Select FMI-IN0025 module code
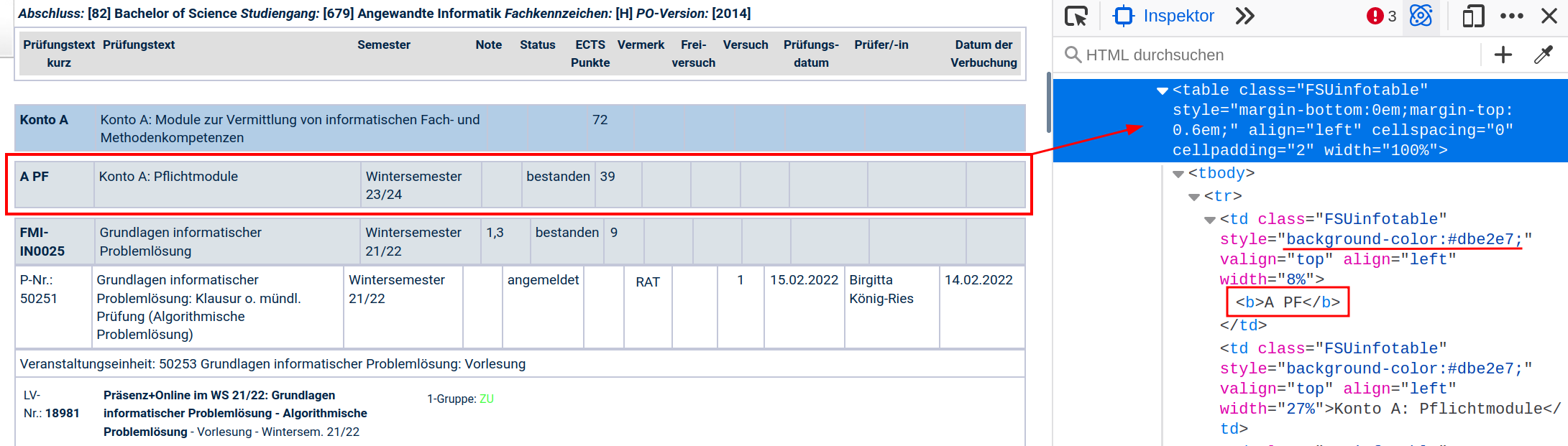The width and height of the screenshot is (1568, 446). coord(42,242)
